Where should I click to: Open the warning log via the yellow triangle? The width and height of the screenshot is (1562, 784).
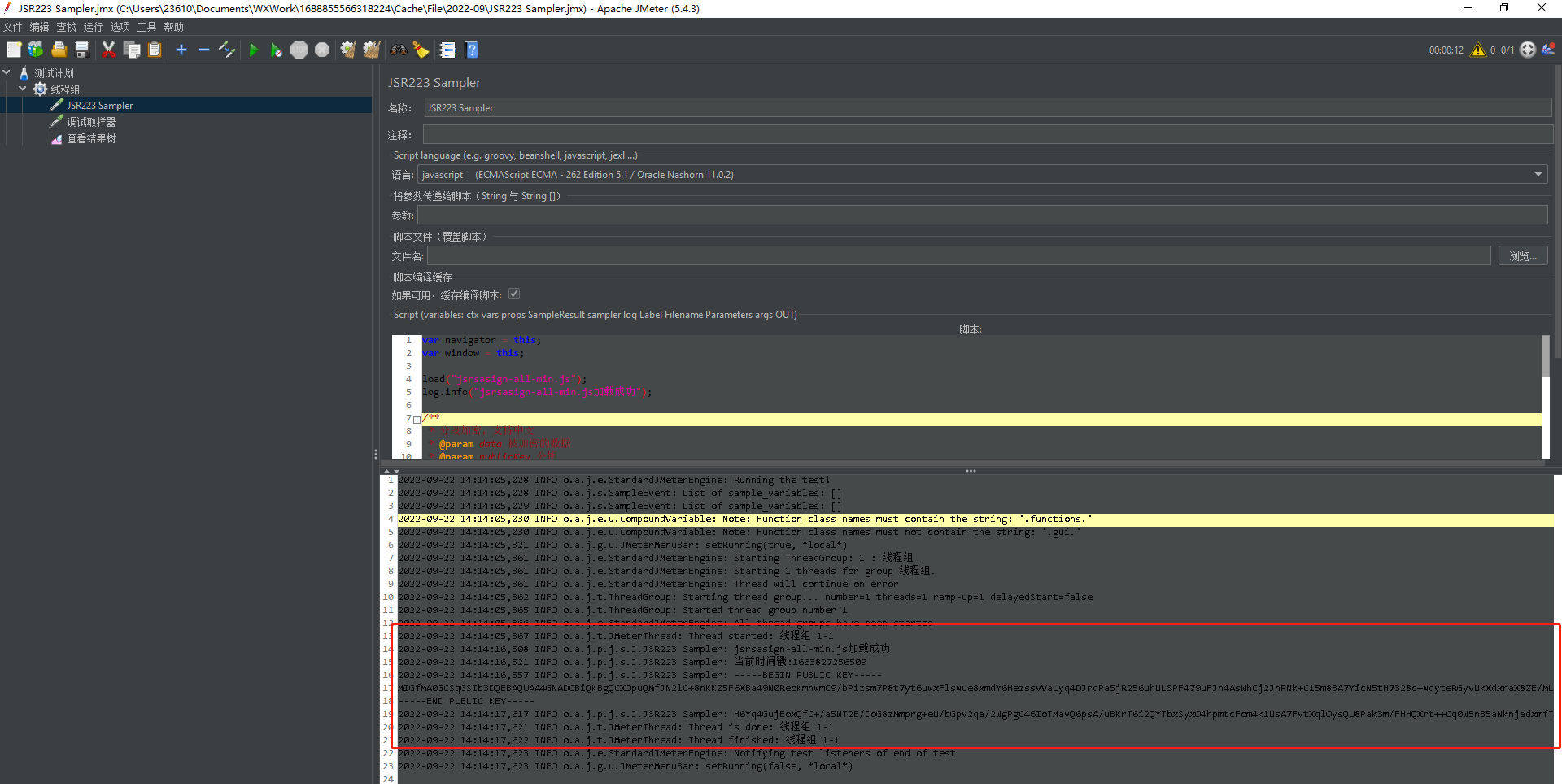1478,50
